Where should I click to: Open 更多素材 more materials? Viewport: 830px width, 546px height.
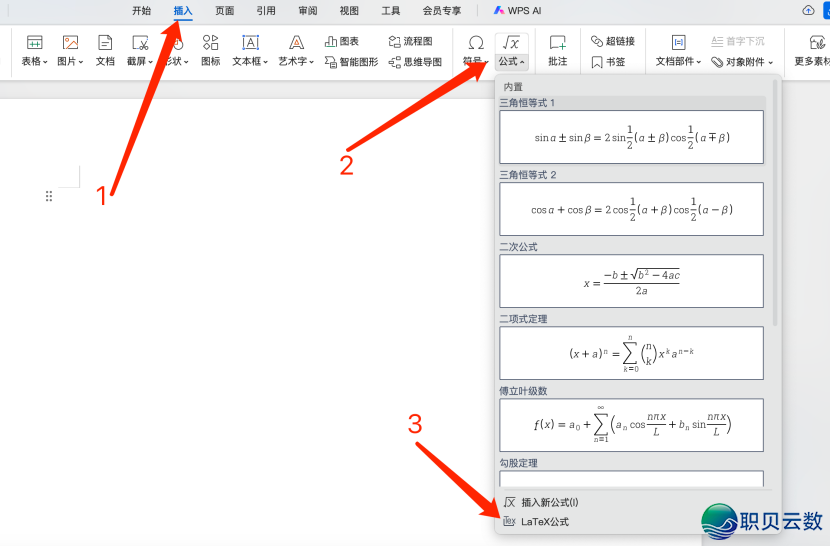click(814, 50)
